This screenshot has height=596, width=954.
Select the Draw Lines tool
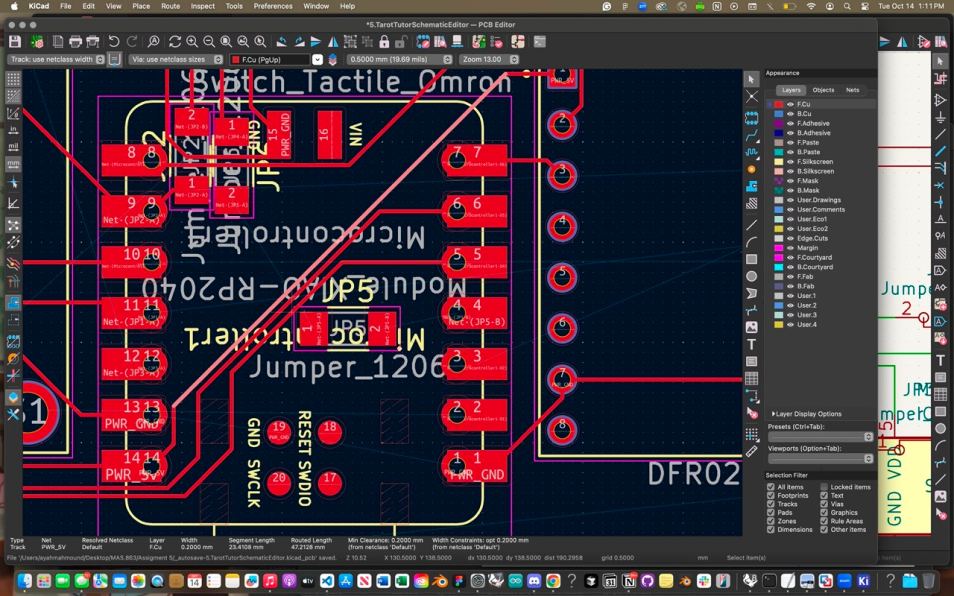coord(752,225)
